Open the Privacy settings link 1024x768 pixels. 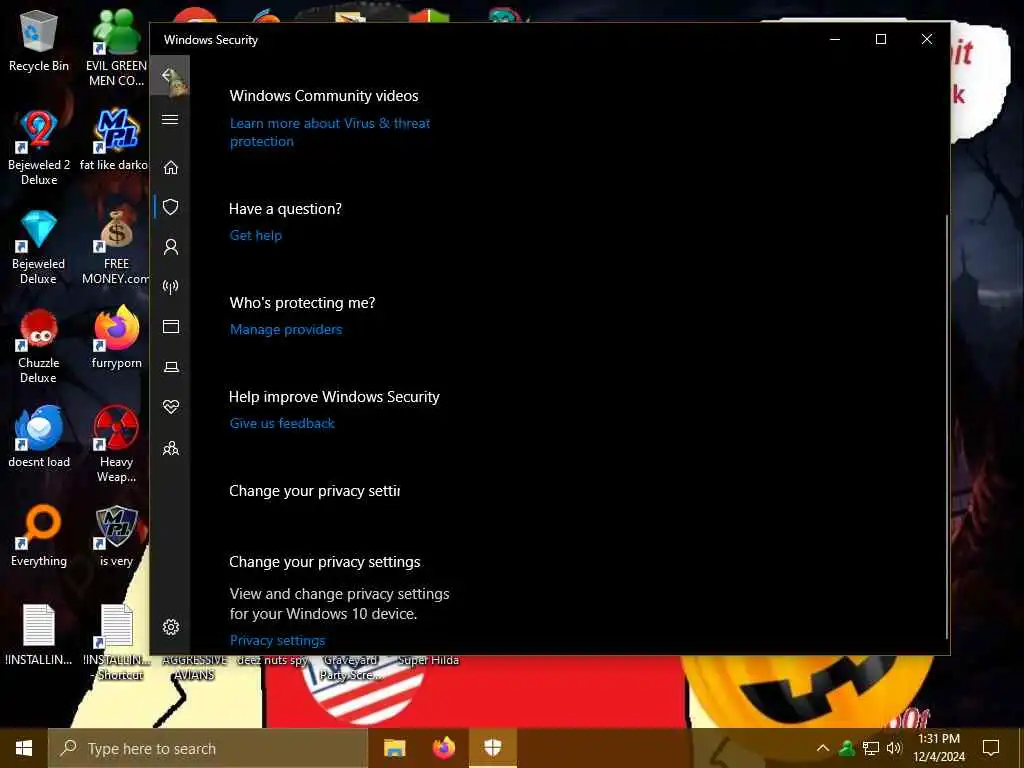pos(278,641)
